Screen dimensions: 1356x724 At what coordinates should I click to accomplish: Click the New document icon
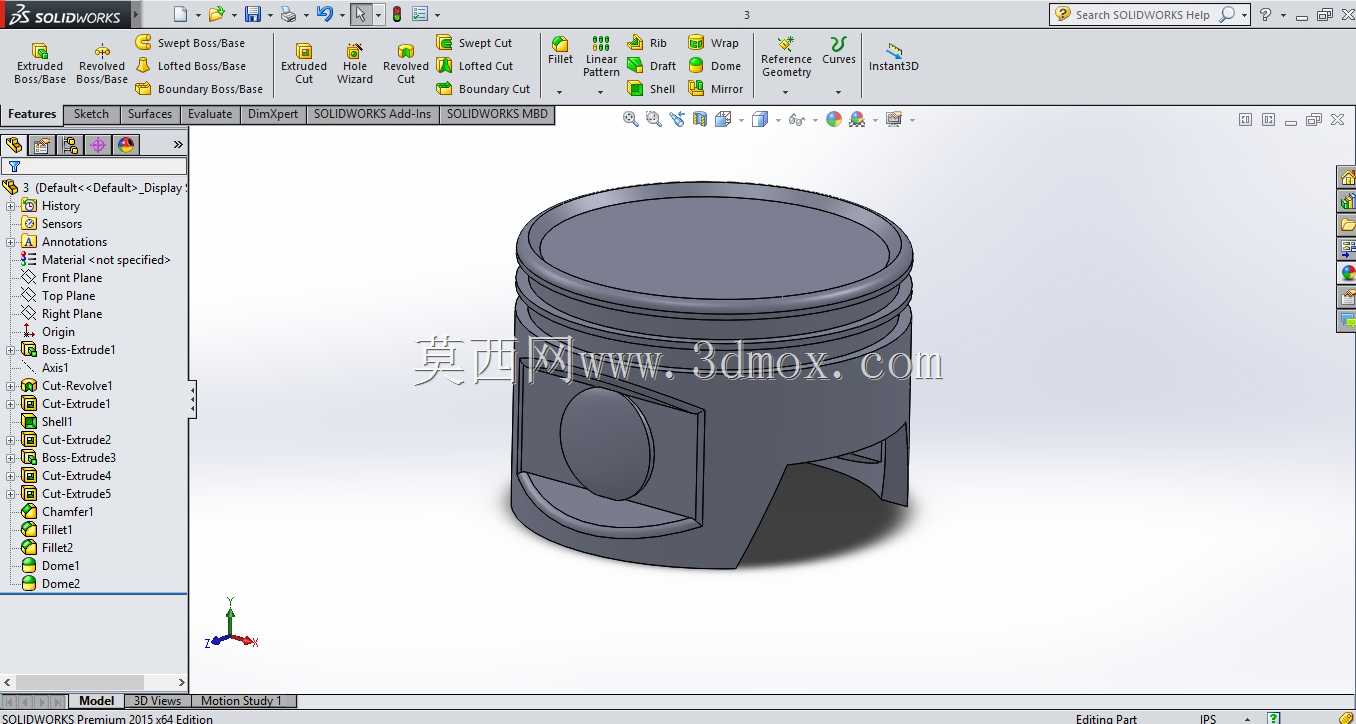[x=180, y=14]
